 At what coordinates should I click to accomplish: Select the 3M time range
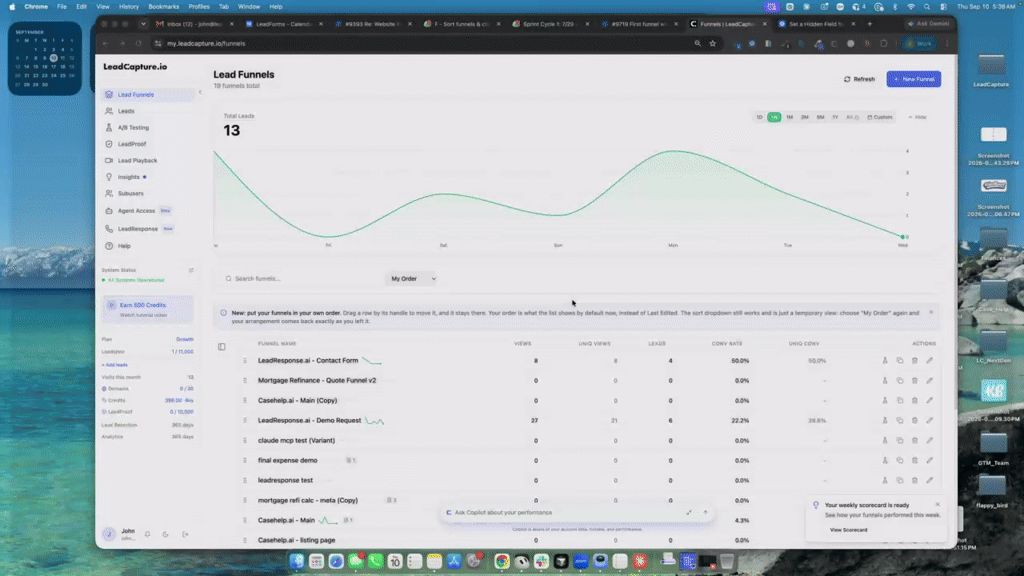(x=805, y=117)
